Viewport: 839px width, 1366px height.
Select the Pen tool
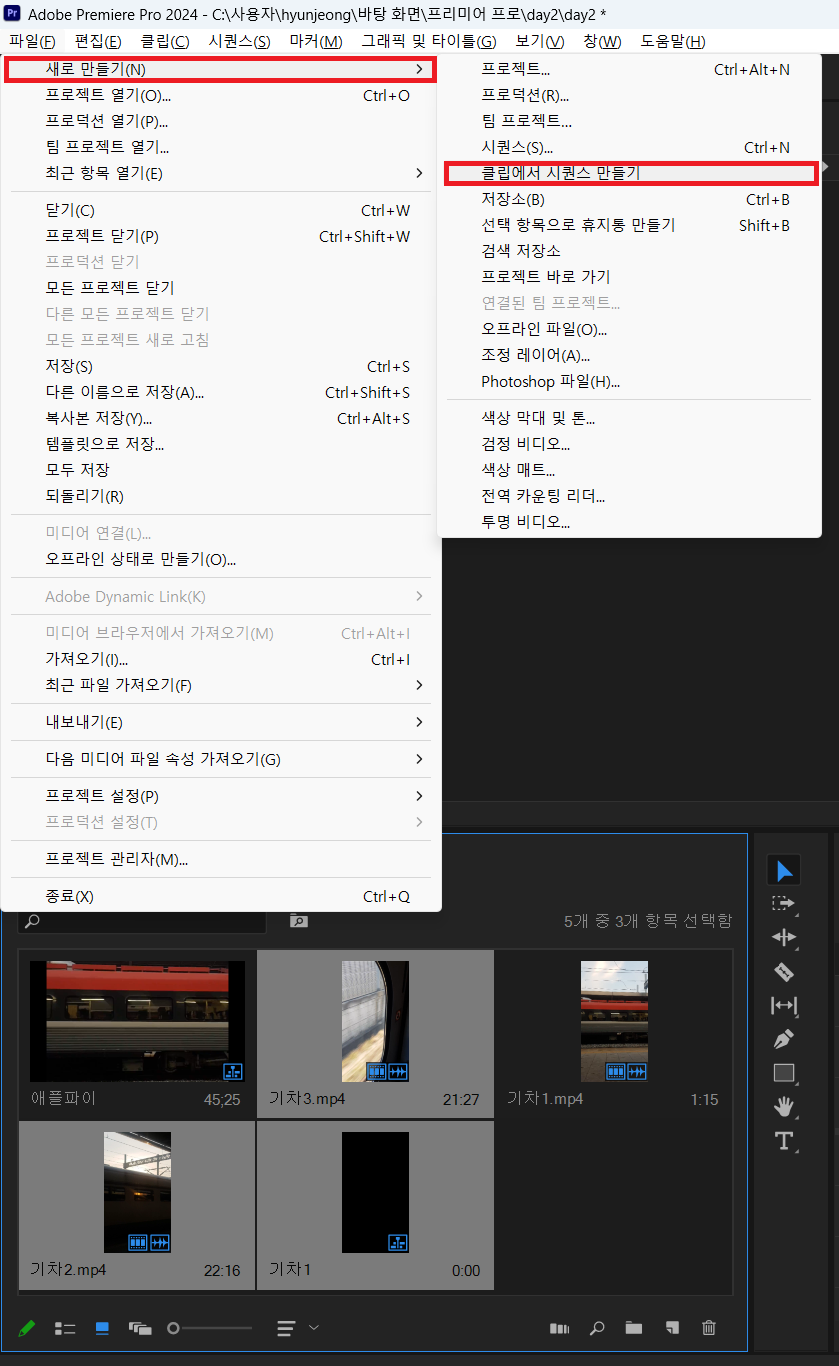(786, 1039)
